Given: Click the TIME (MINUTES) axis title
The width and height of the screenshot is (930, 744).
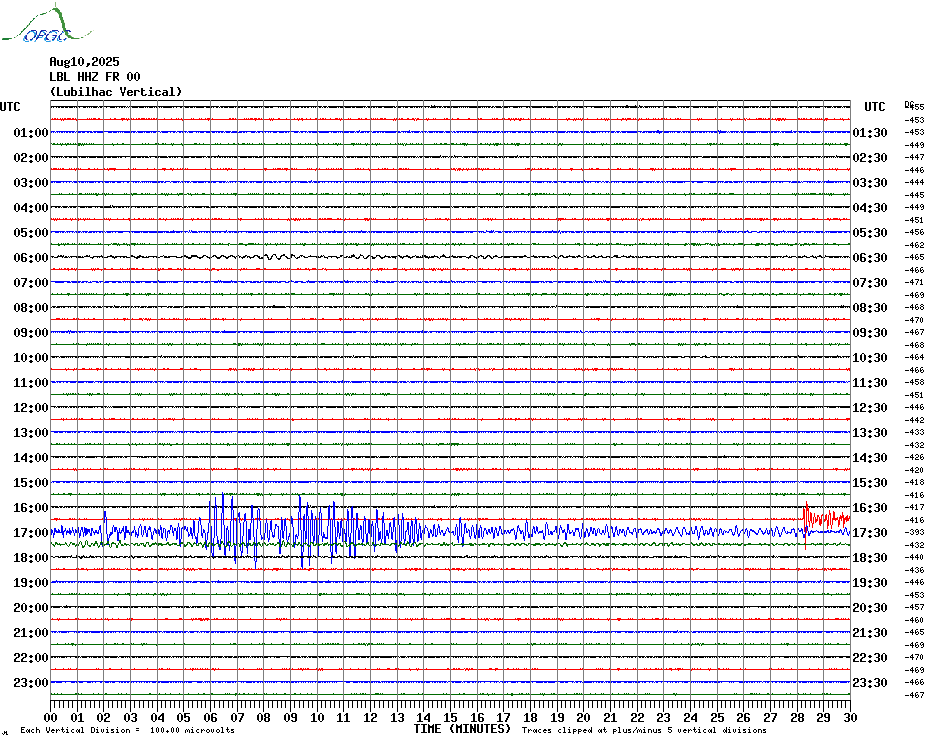Looking at the screenshot, I should point(462,729).
